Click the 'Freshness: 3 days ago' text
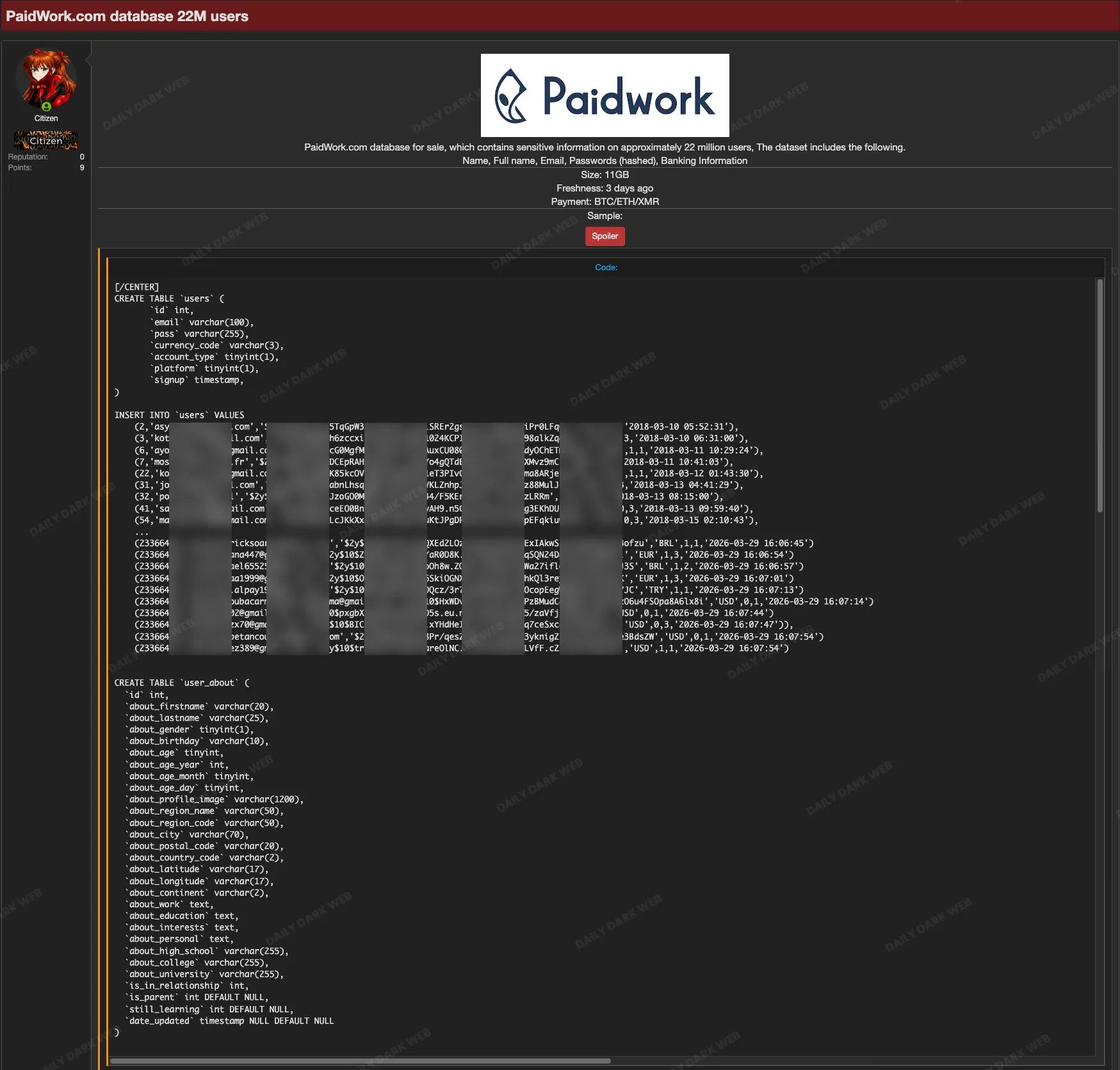This screenshot has height=1070, width=1120. pos(605,188)
